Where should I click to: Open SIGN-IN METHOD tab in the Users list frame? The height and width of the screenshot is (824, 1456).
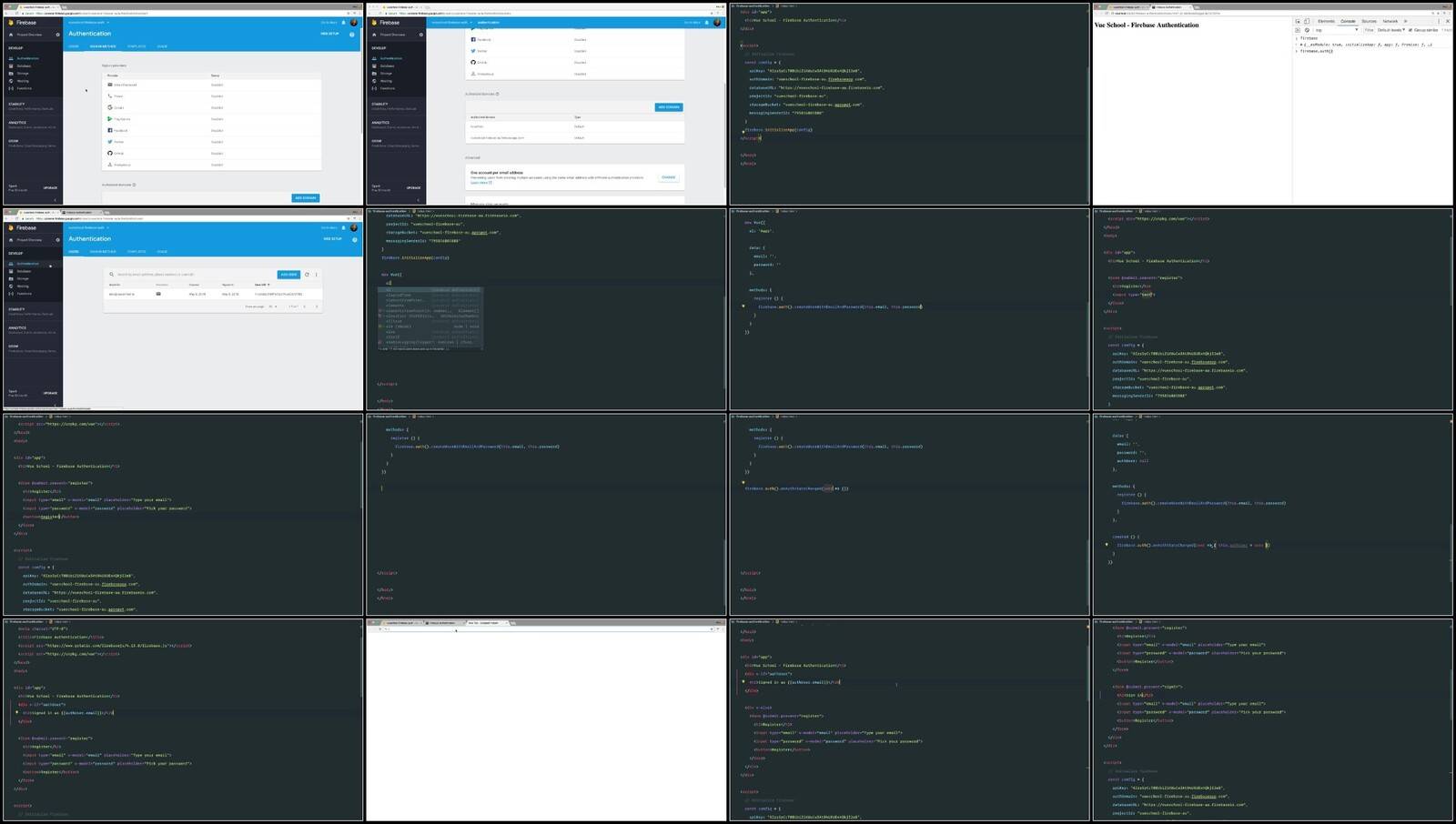pyautogui.click(x=103, y=252)
